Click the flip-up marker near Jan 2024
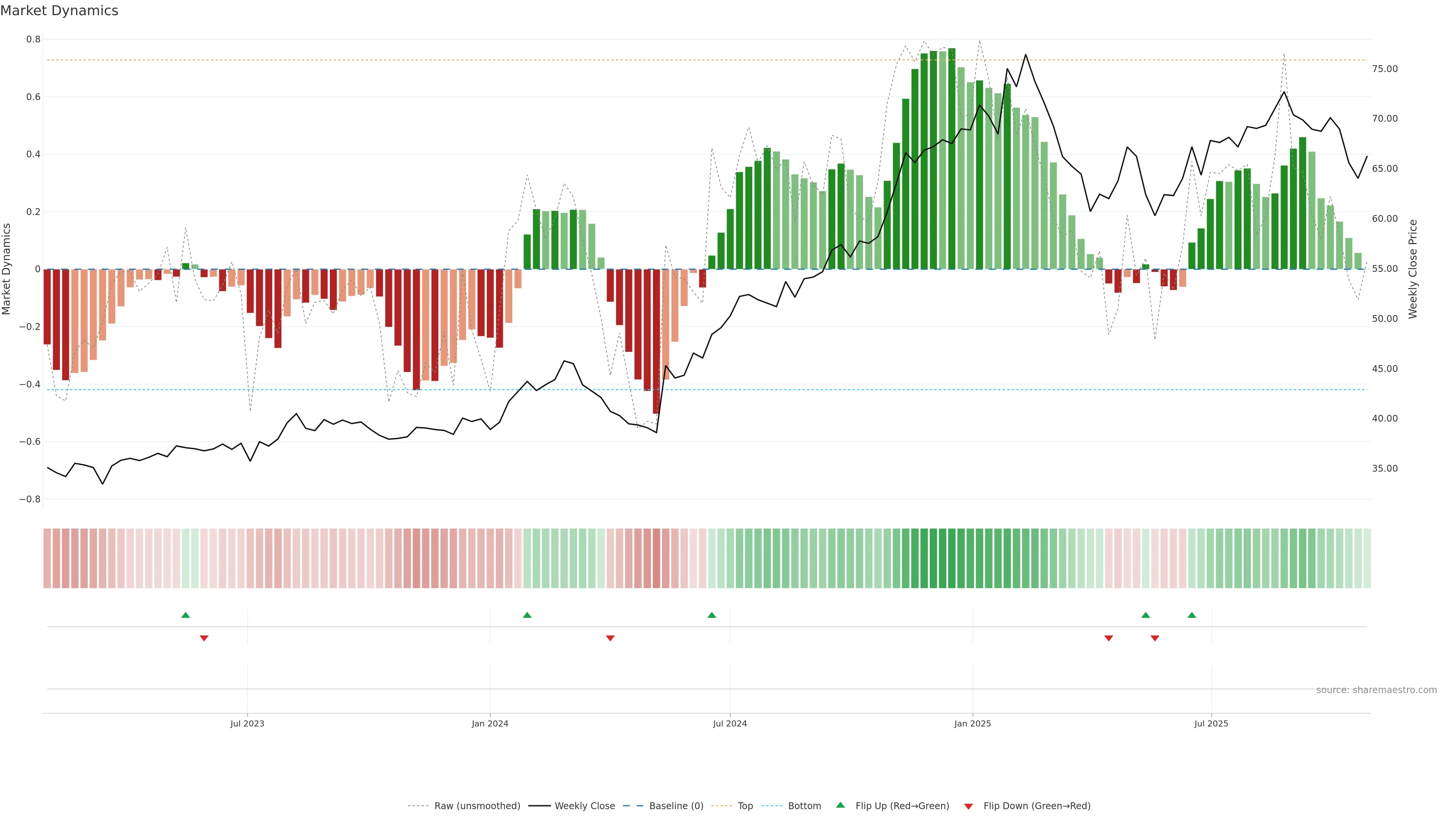The image size is (1456, 819). 527,615
